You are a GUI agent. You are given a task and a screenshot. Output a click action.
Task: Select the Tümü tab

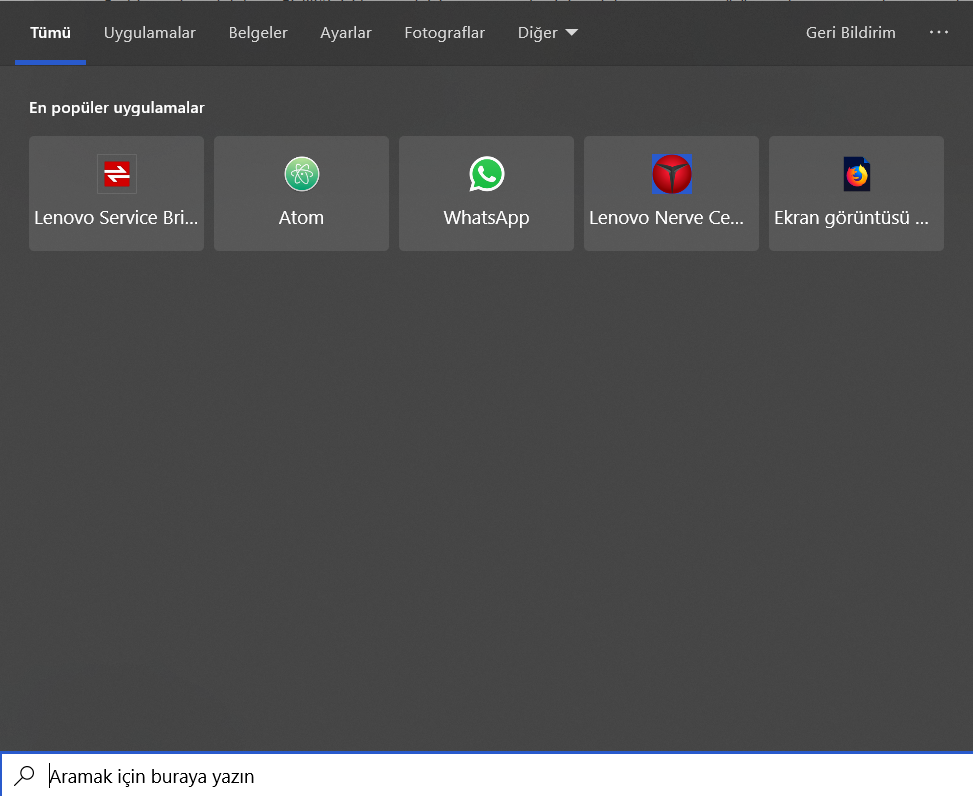[x=50, y=33]
